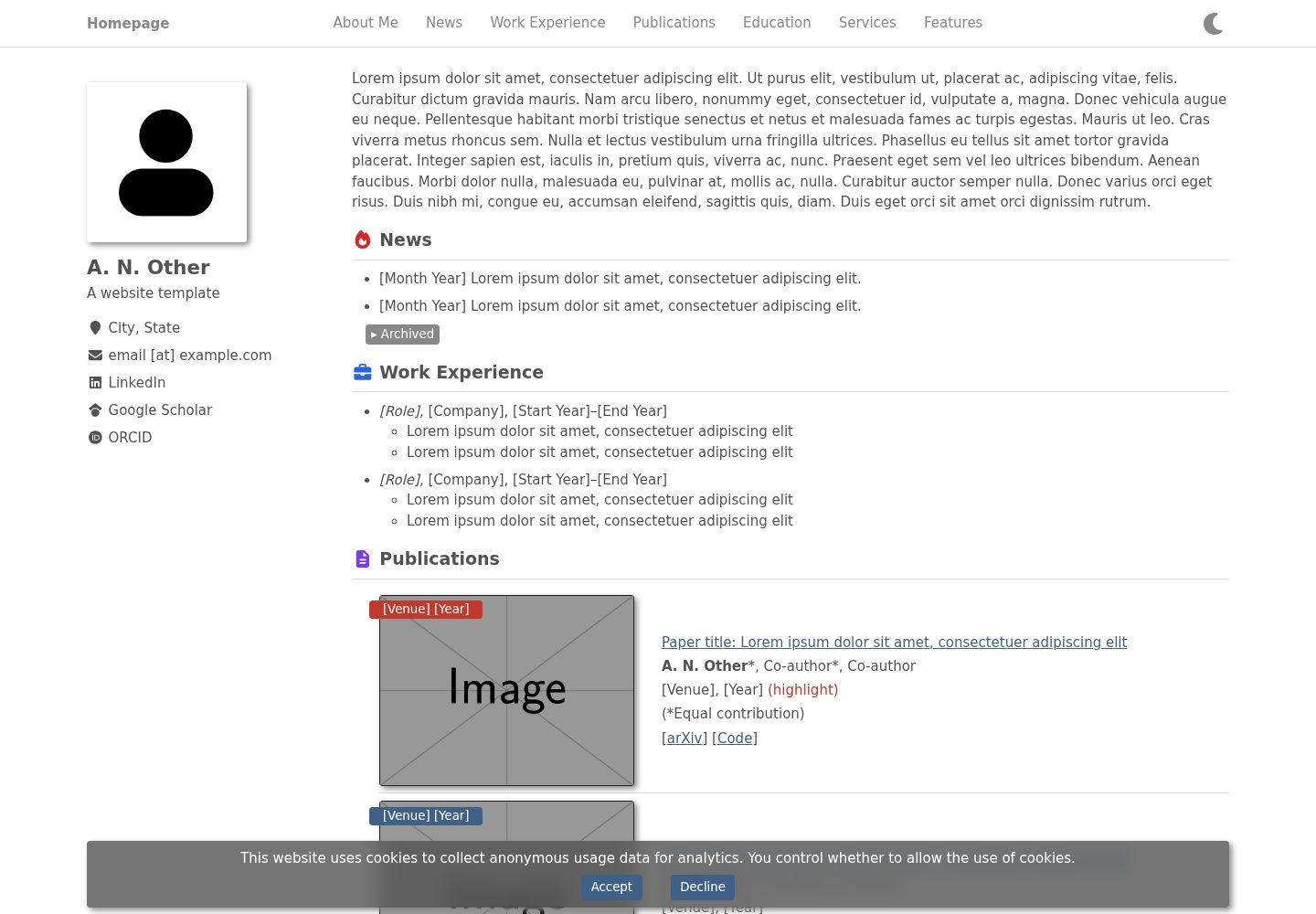Screen dimensions: 1316x914
Task: Open the paper title link
Action: tap(894, 643)
